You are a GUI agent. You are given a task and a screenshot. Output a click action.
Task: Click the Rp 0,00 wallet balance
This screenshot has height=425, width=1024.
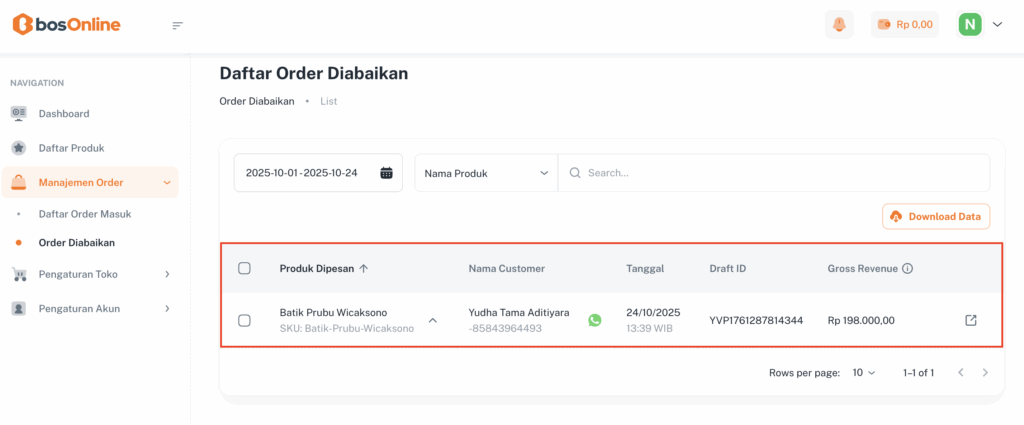coord(905,25)
